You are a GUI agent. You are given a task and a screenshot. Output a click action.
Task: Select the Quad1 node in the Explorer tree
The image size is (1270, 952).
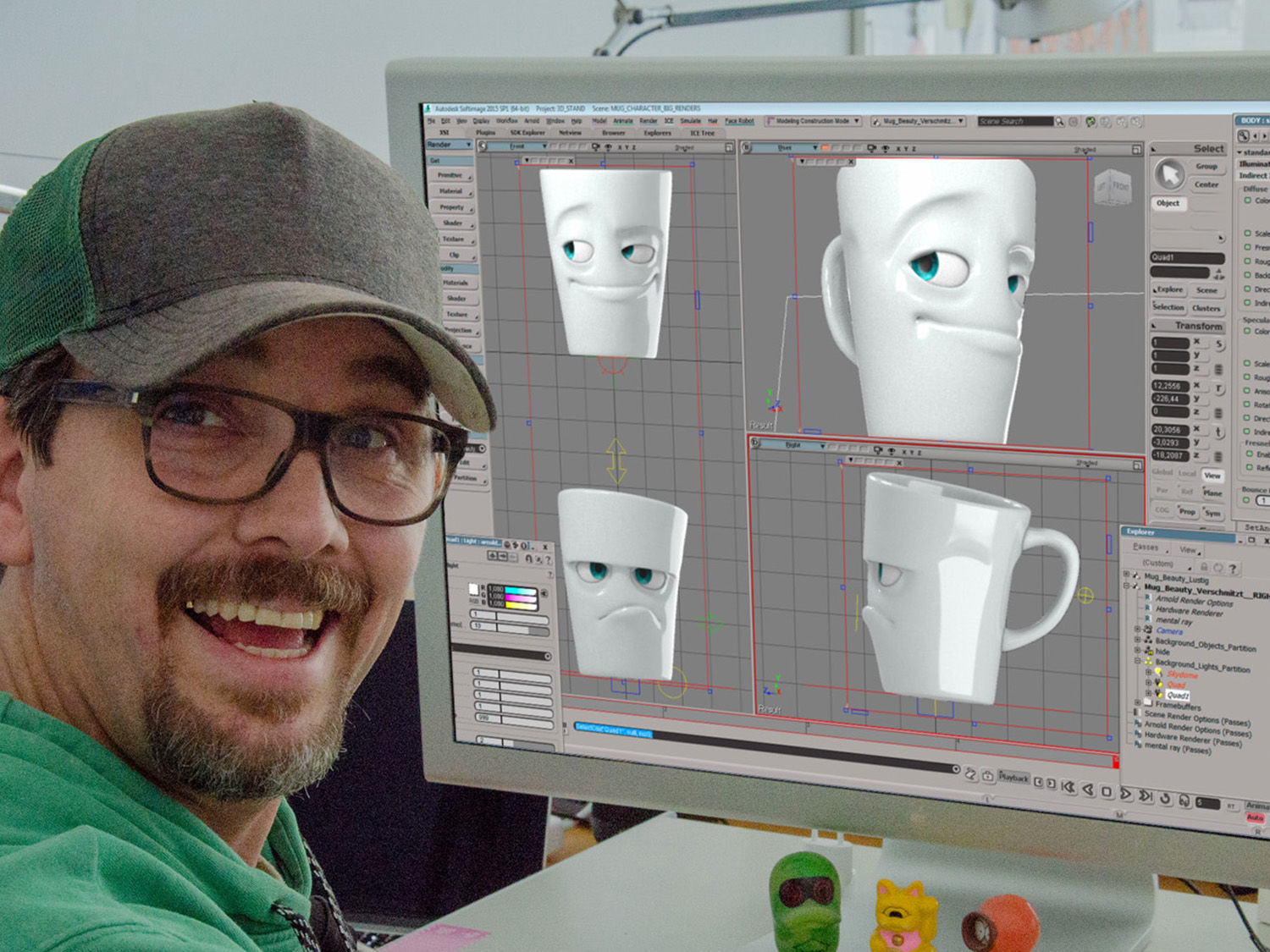pos(1179,695)
